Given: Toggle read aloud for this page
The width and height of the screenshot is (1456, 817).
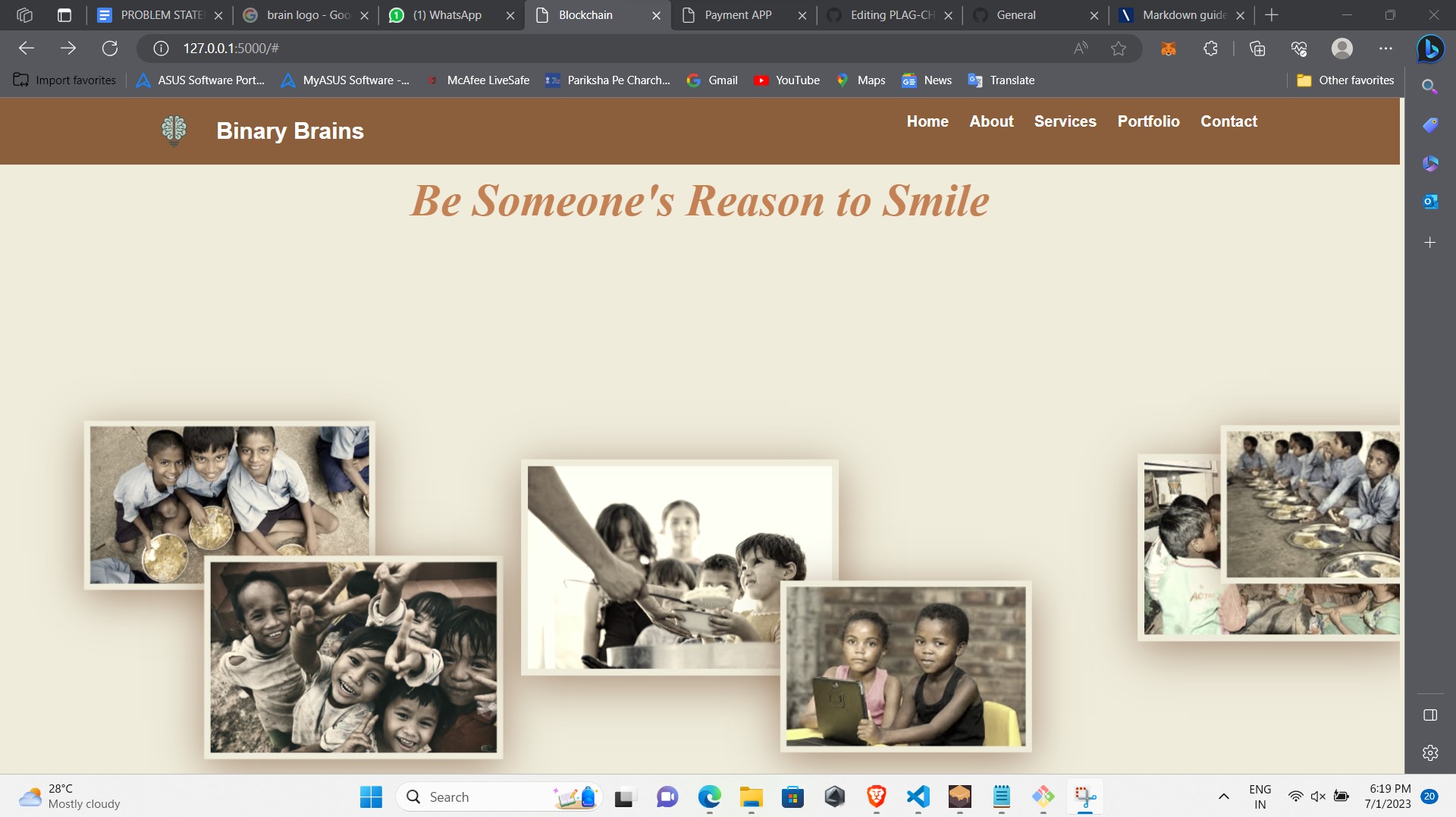Looking at the screenshot, I should (x=1080, y=48).
